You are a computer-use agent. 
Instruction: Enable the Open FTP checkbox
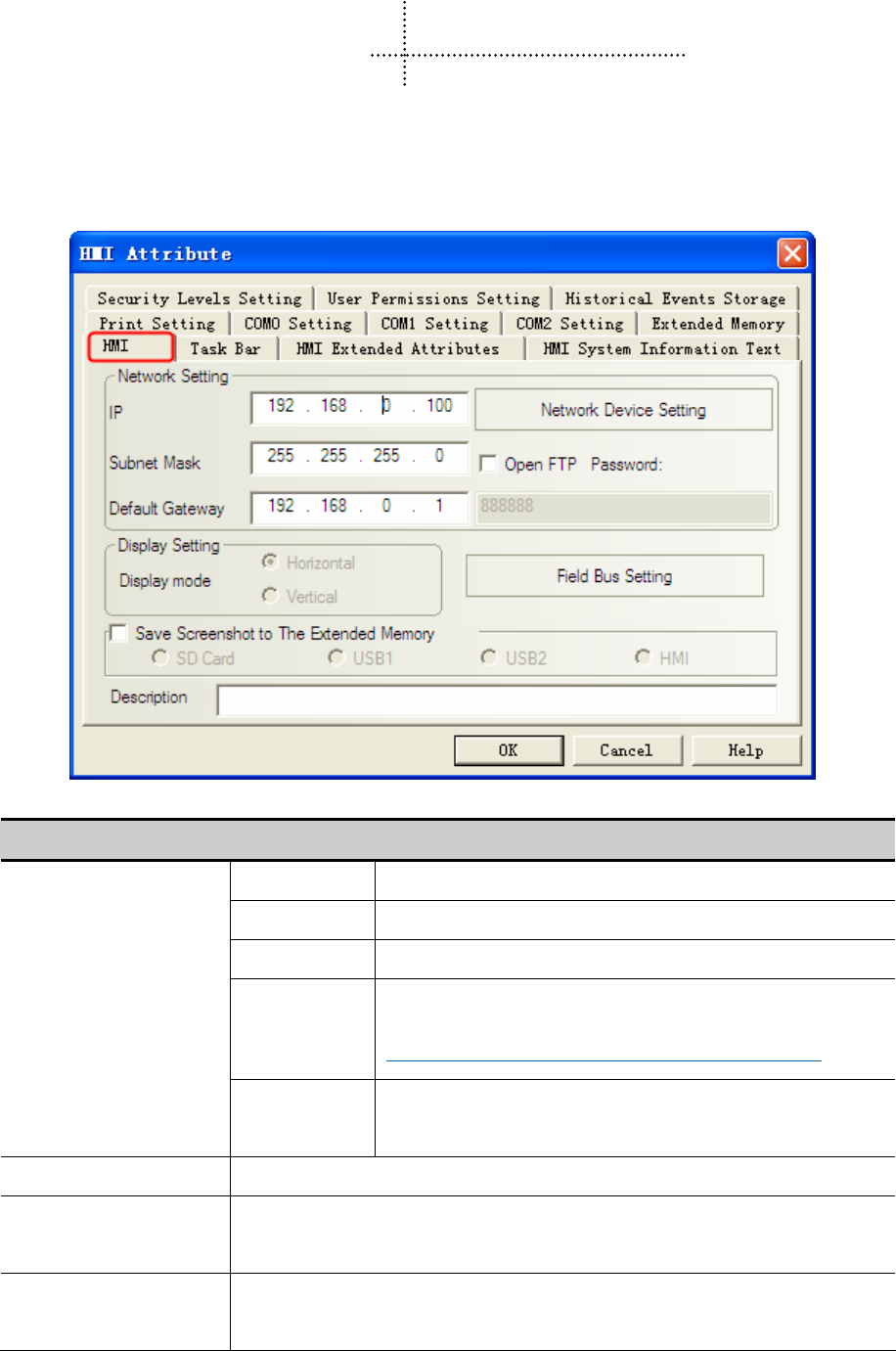(488, 464)
